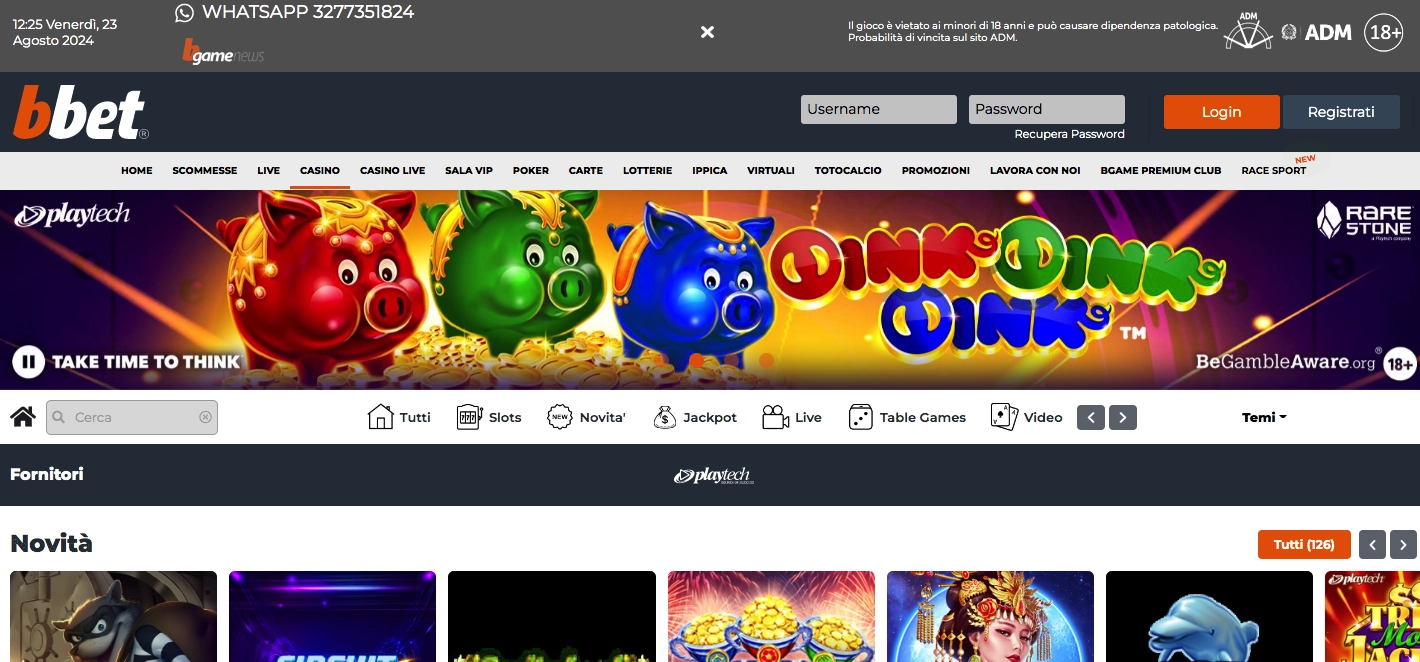Screen dimensions: 1420x662
Task: Click the category list next arrow
Action: pyautogui.click(x=1123, y=417)
